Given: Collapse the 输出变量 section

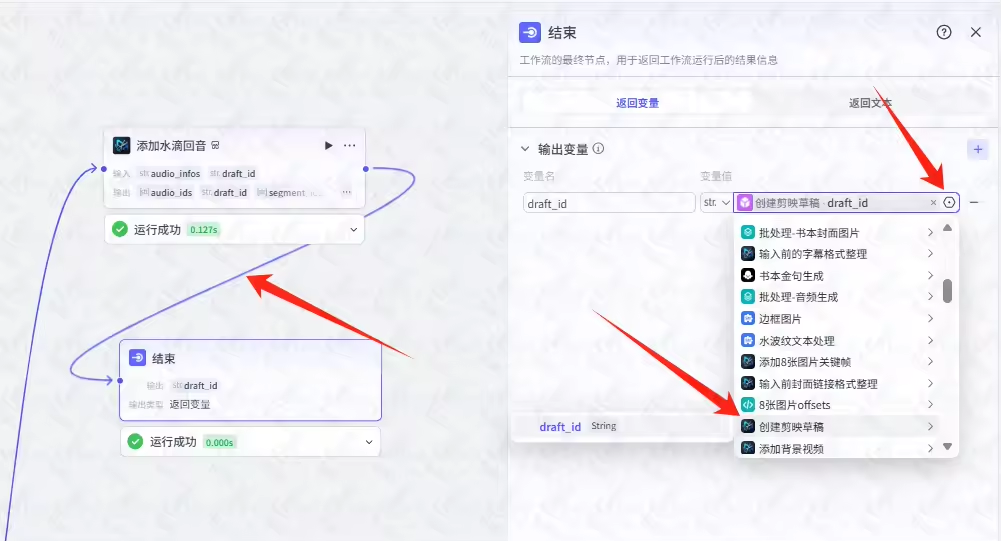Looking at the screenshot, I should coord(525,149).
